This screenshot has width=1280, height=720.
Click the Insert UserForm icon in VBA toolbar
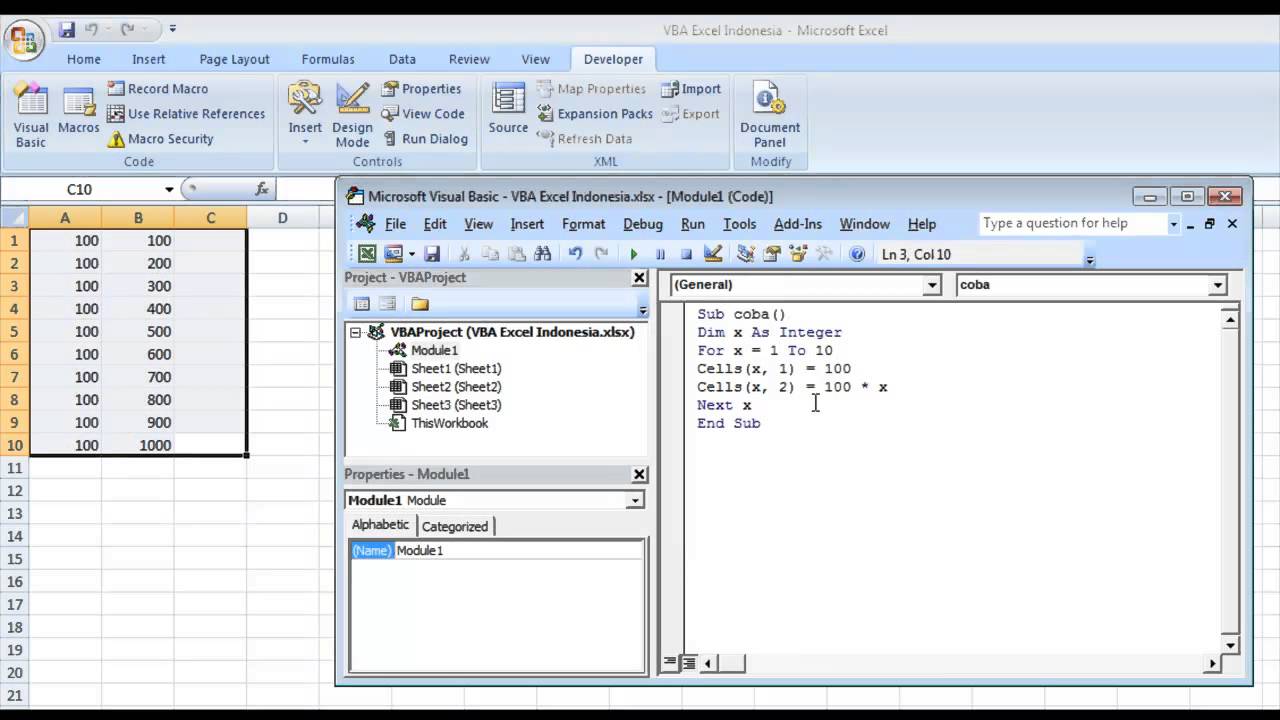tap(393, 254)
